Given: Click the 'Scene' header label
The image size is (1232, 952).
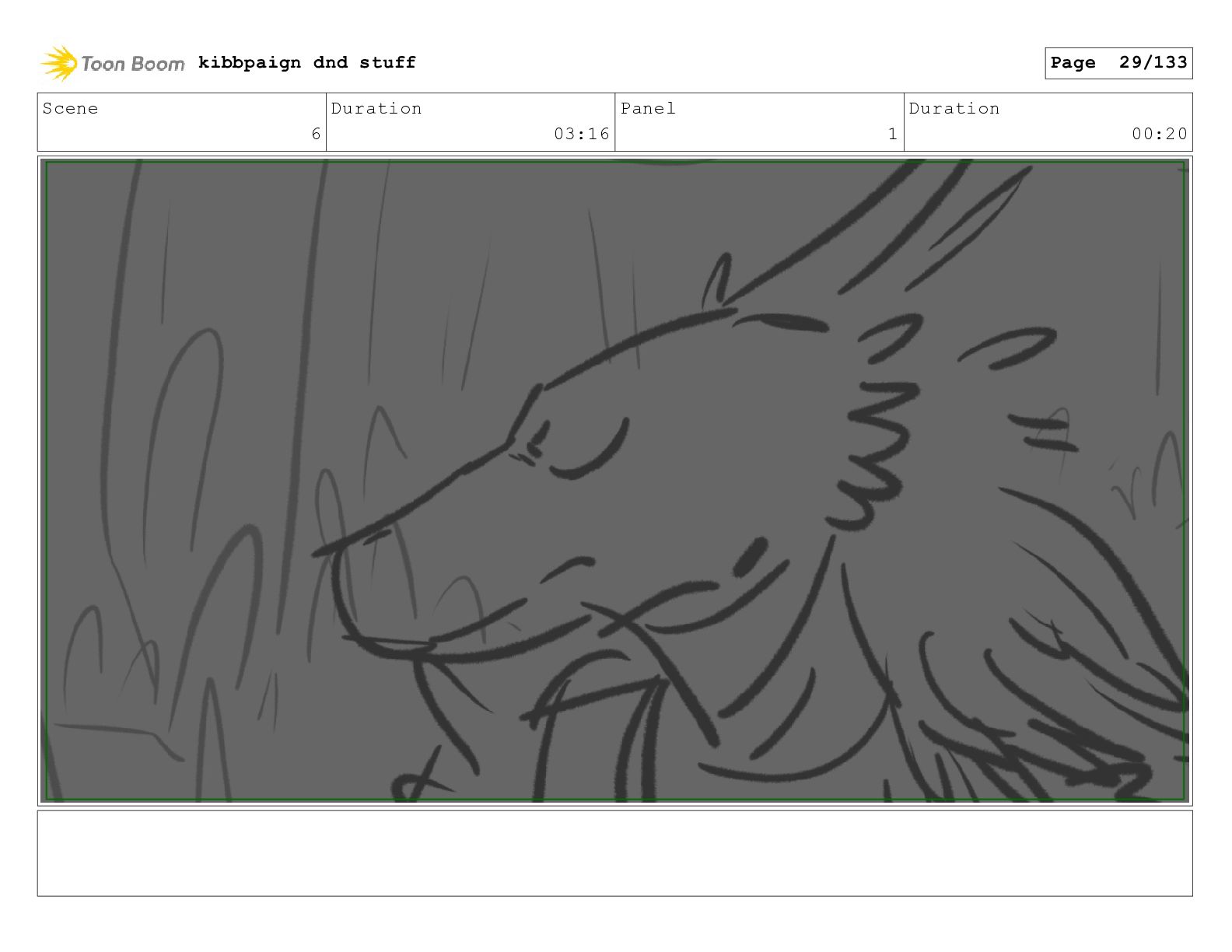Looking at the screenshot, I should click(x=71, y=108).
